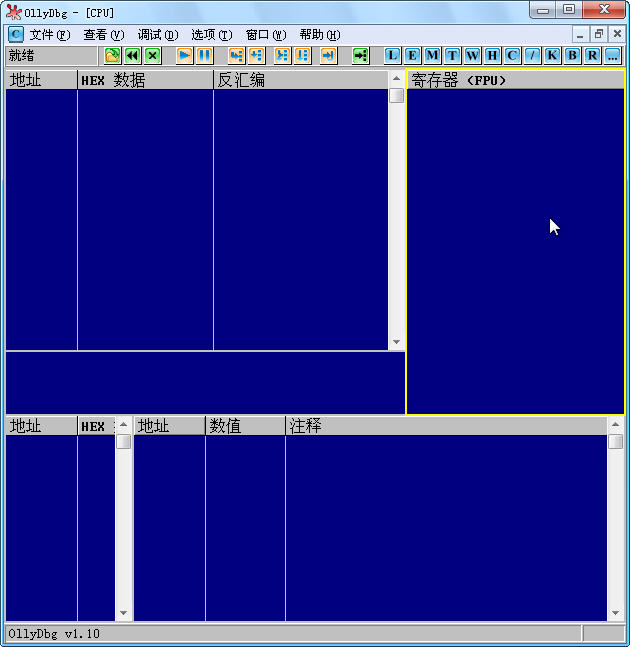Restore down the inner CPU child window
630x647 pixels.
tap(599, 35)
